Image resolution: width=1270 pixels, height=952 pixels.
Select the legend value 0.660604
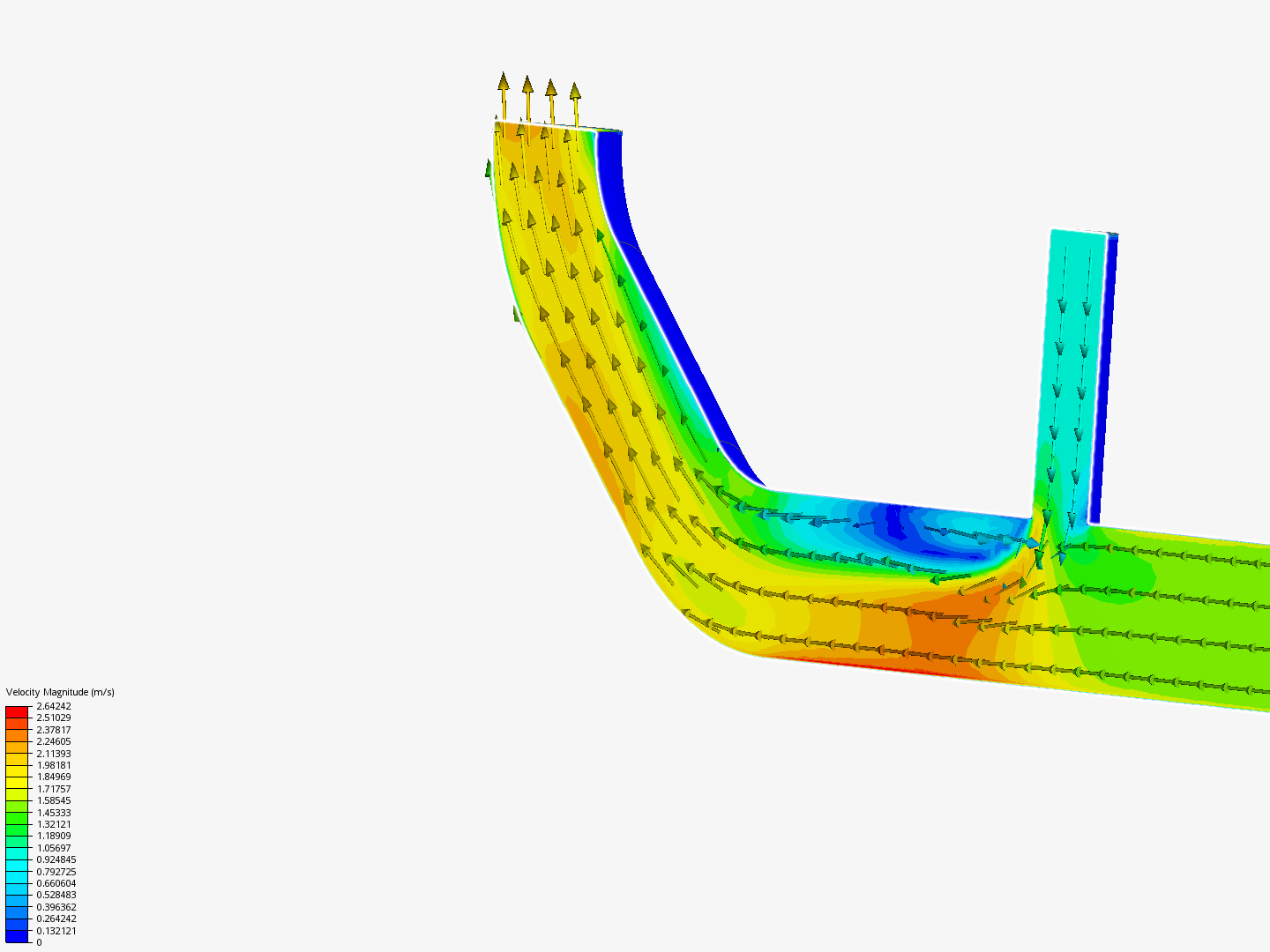[x=56, y=883]
